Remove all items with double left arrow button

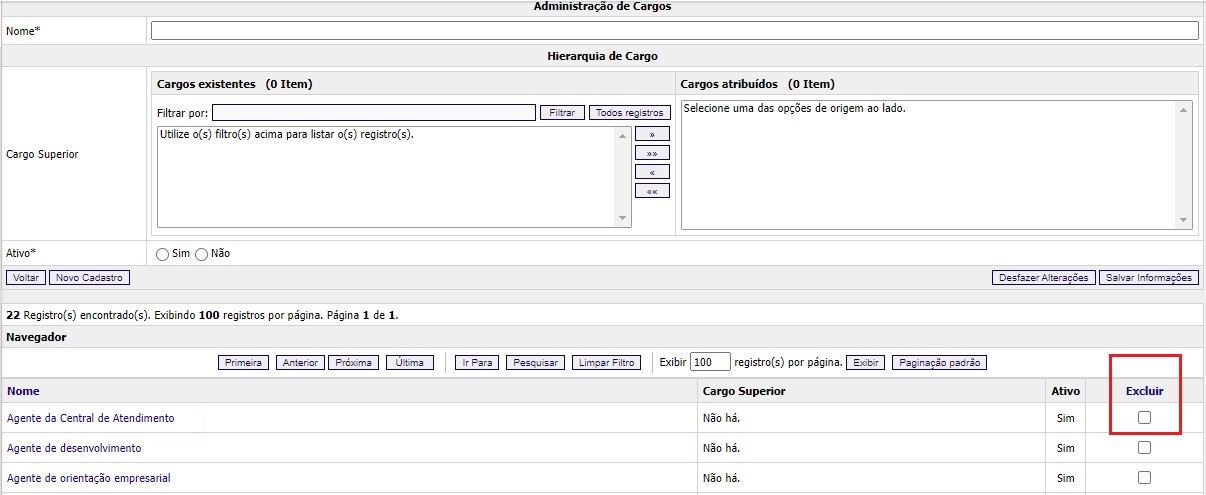[652, 191]
